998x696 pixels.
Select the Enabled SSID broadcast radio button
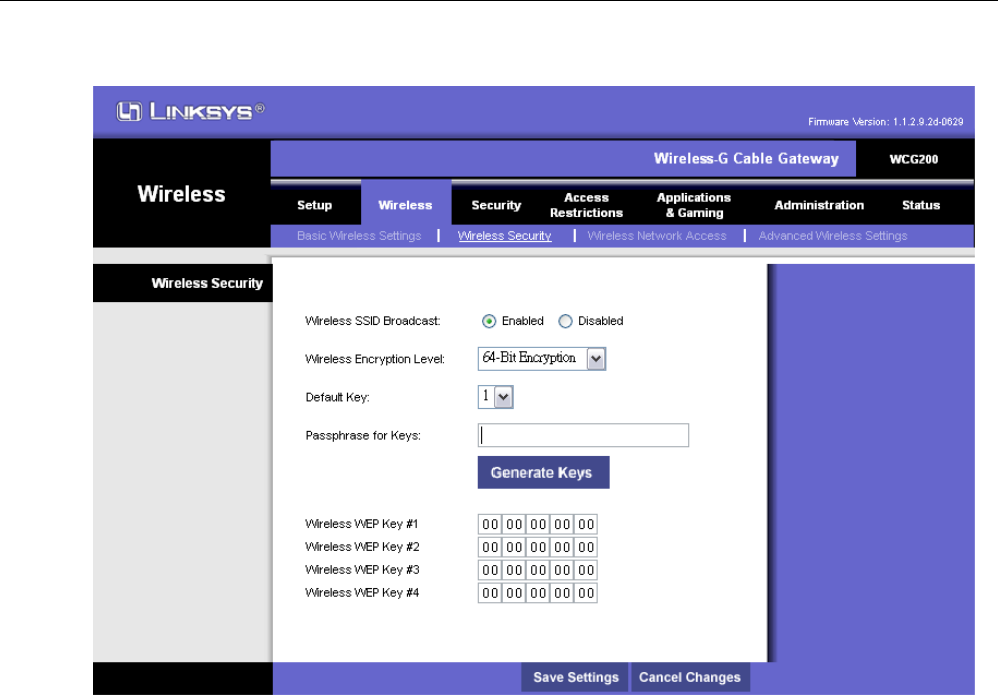489,321
